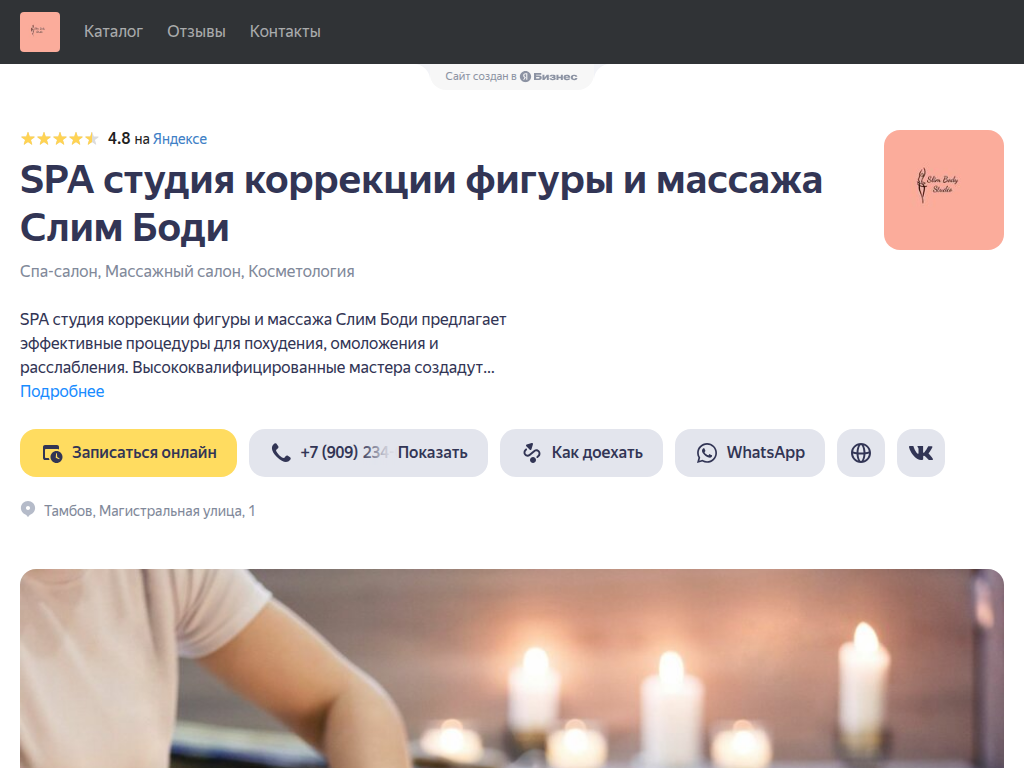
Task: Click the yellow star rating stars
Action: coord(58,137)
